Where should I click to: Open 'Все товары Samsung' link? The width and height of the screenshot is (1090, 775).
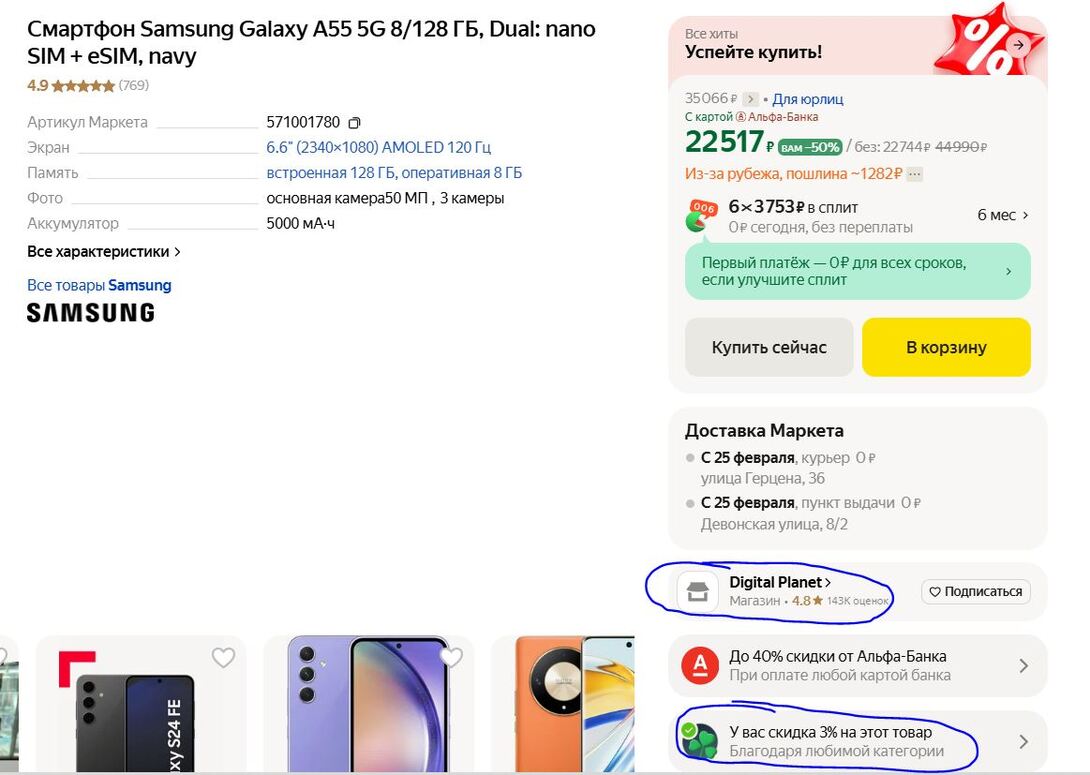tap(99, 285)
